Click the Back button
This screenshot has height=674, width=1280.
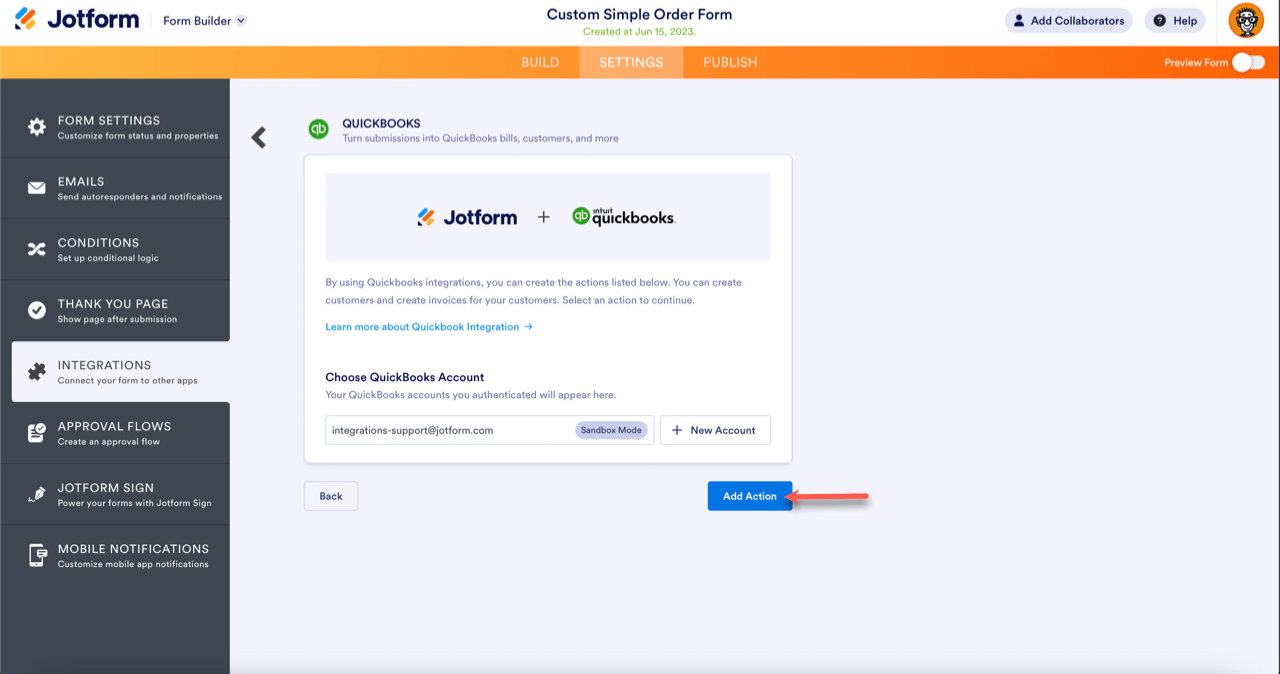pyautogui.click(x=331, y=496)
